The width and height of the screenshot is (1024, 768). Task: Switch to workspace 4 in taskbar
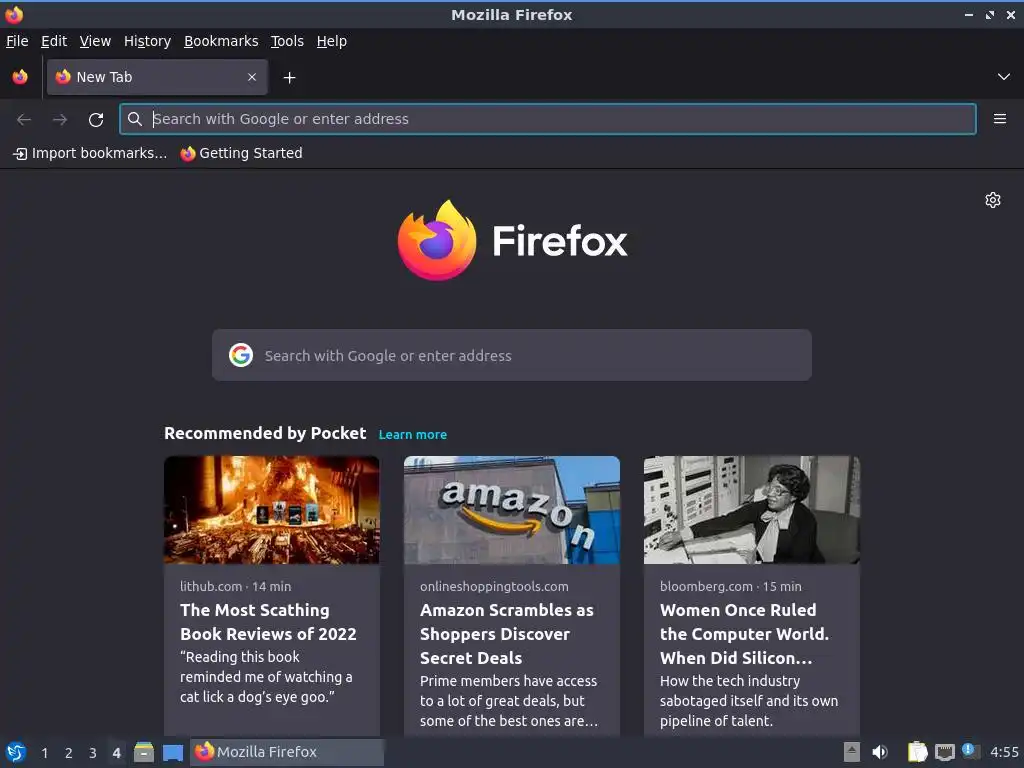[x=116, y=753]
